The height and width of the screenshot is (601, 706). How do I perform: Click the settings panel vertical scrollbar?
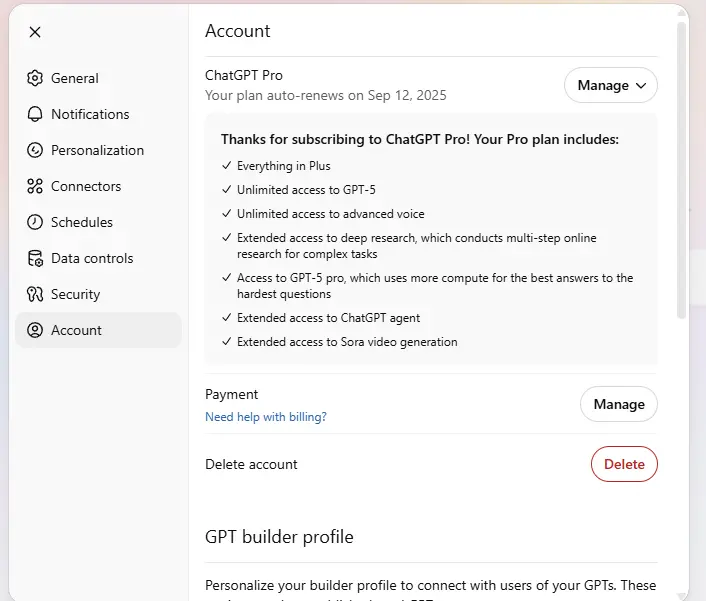click(x=682, y=171)
